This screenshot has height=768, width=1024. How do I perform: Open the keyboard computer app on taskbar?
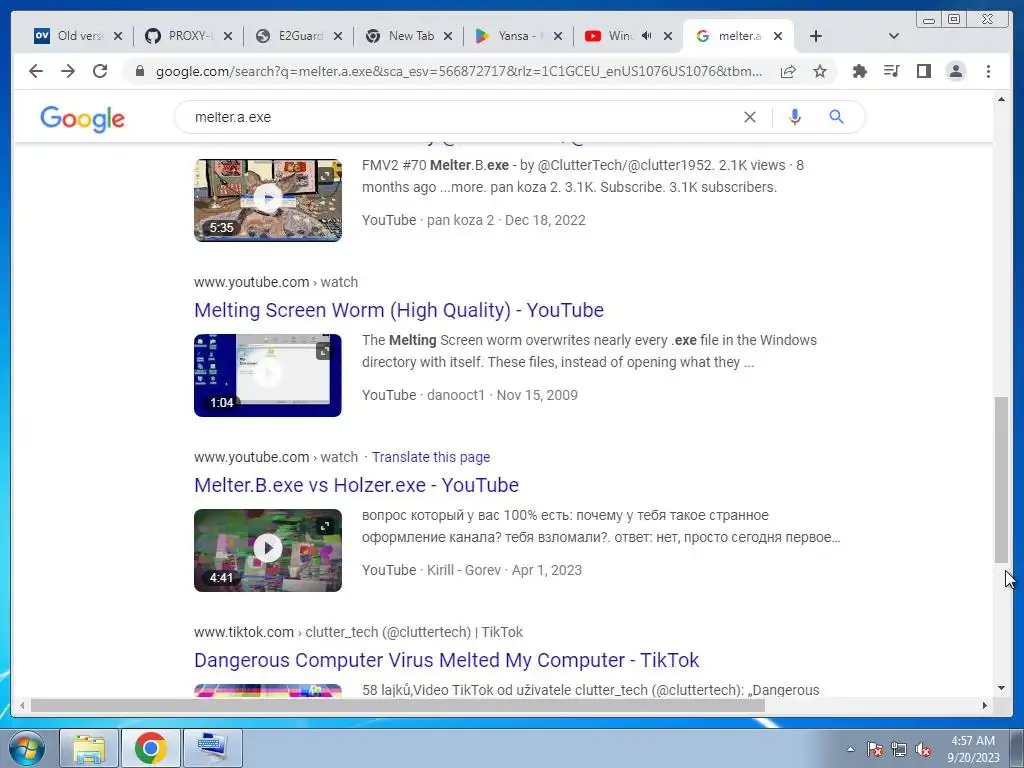click(213, 748)
